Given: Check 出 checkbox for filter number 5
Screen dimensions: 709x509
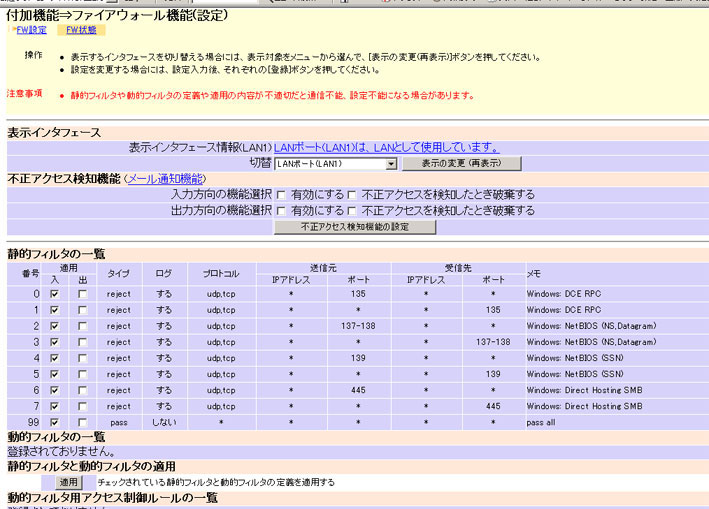Looking at the screenshot, I should tap(82, 374).
